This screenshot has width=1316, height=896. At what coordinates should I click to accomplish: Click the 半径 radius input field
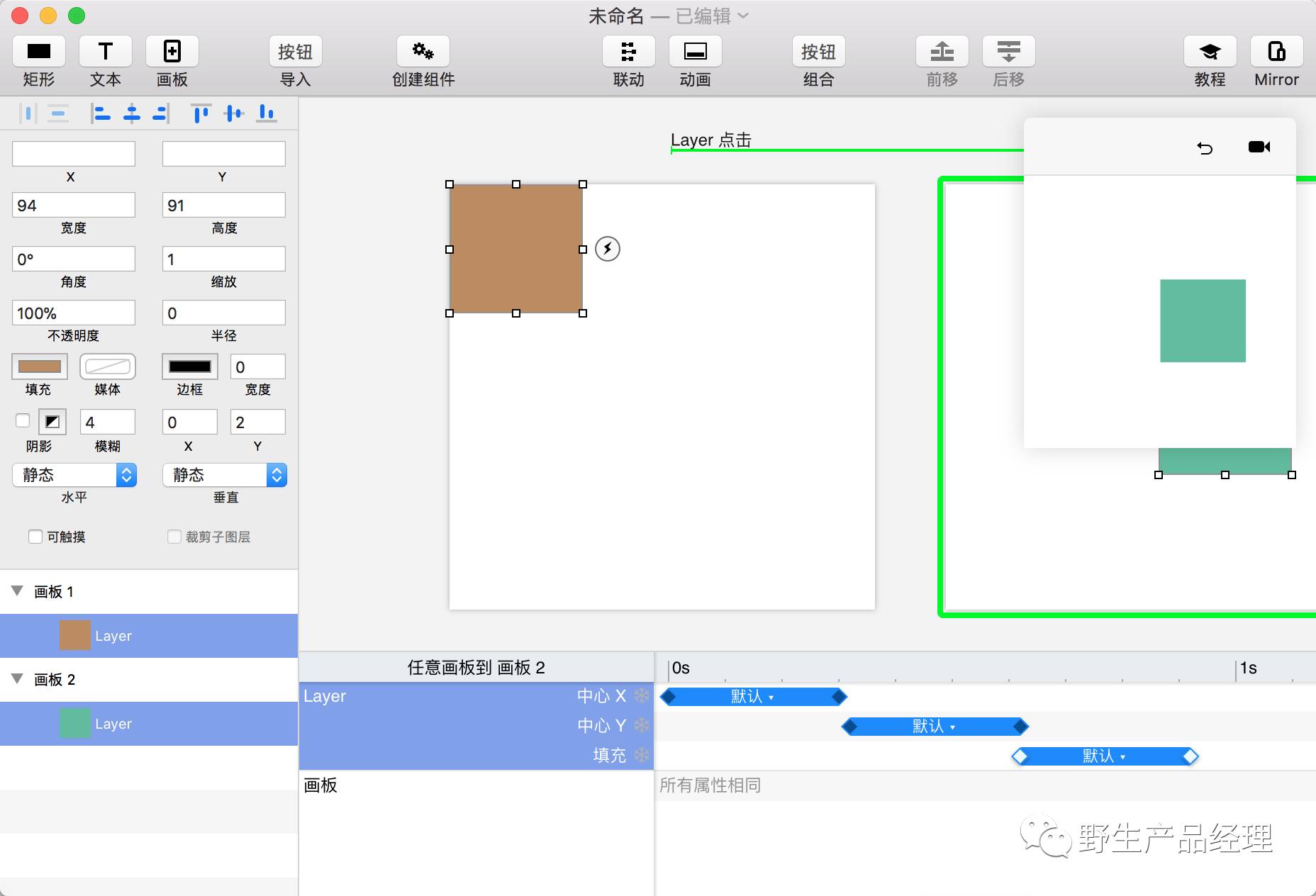tap(224, 313)
